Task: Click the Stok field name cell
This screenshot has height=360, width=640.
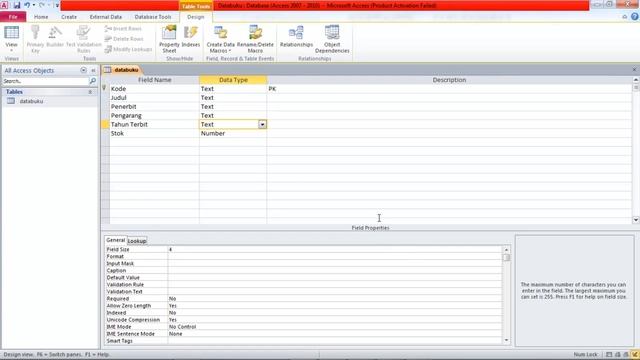Action: [154, 133]
